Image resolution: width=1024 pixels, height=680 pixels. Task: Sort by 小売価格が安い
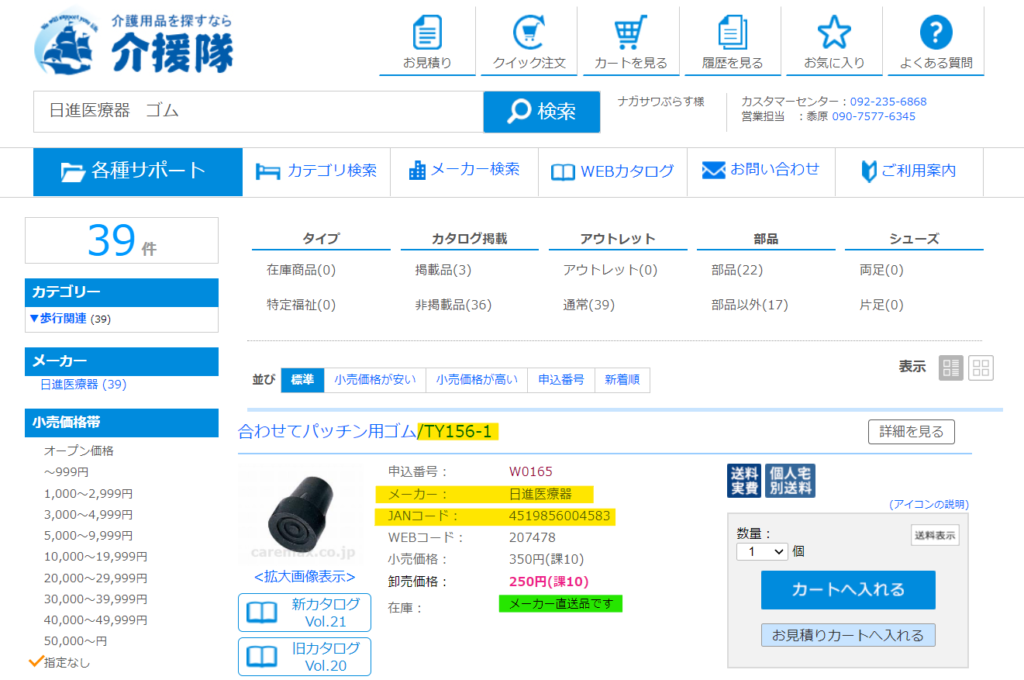[374, 380]
